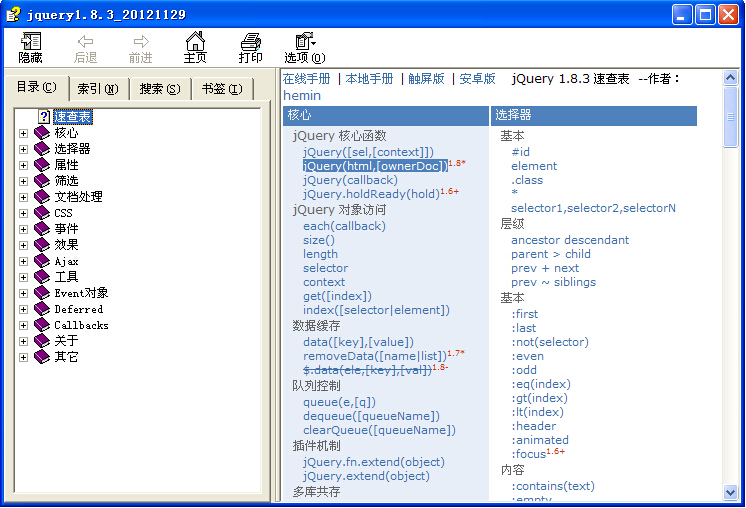Open the prev ~ siblings entry
Viewport: 746px width, 508px height.
(x=553, y=283)
